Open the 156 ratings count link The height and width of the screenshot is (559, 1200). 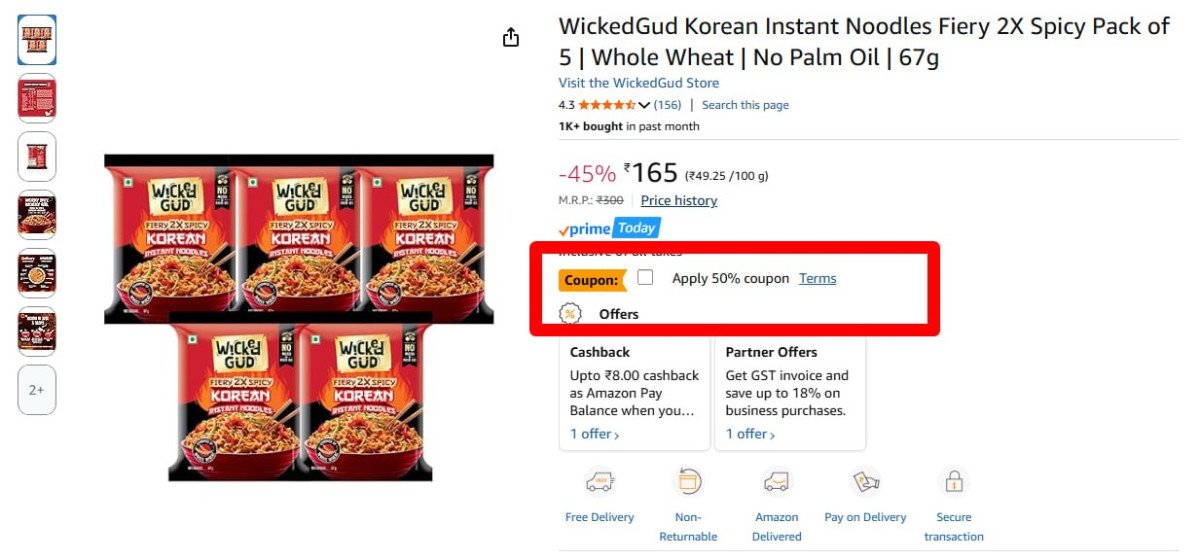coord(667,105)
